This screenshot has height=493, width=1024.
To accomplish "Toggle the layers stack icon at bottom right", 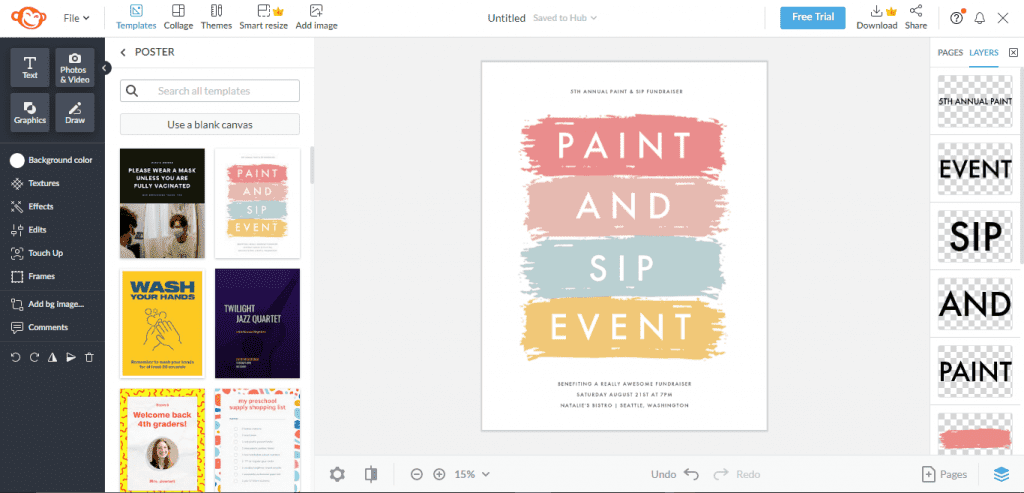I will 1001,474.
